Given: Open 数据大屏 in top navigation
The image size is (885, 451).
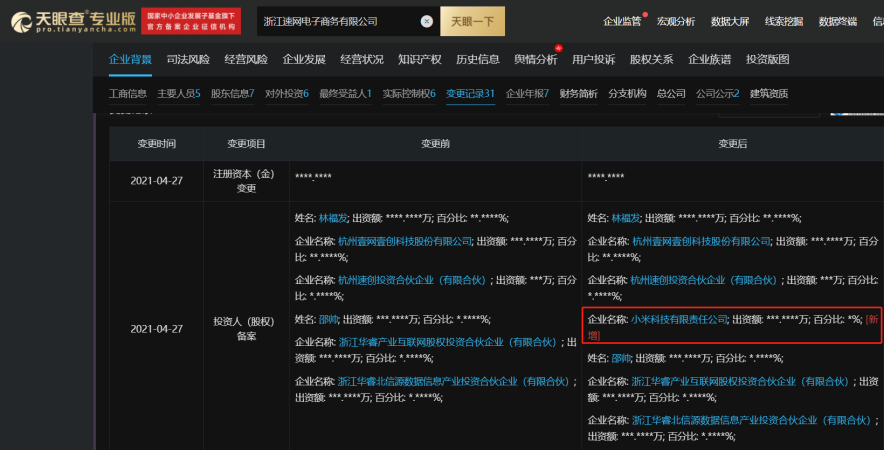Looking at the screenshot, I should coord(730,21).
